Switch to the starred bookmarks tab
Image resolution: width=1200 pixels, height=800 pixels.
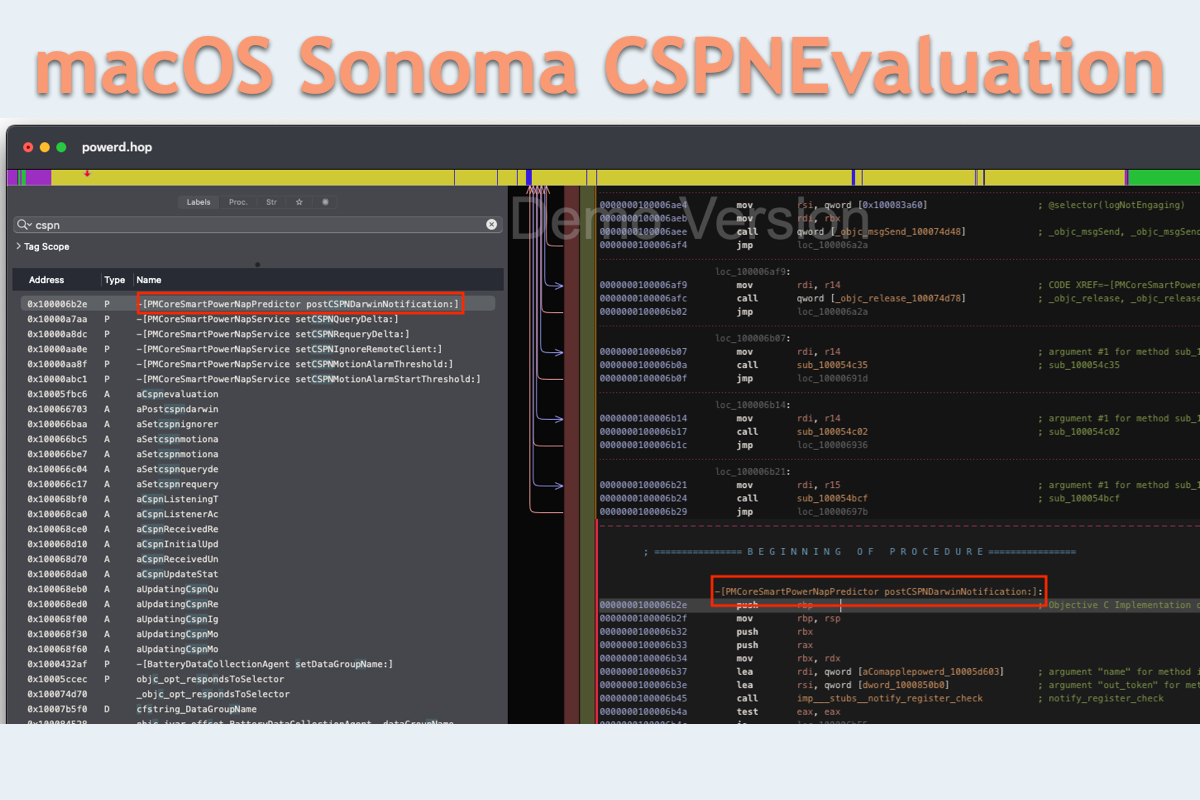pos(299,202)
